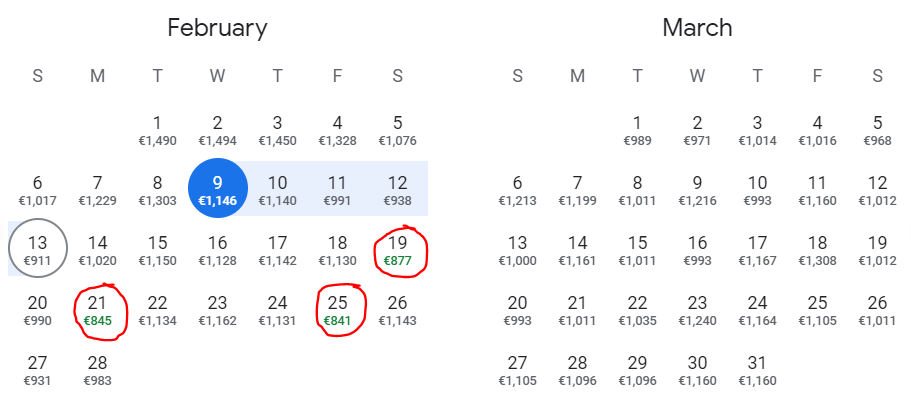Choose March 27 priced €1,105

[x=517, y=369]
